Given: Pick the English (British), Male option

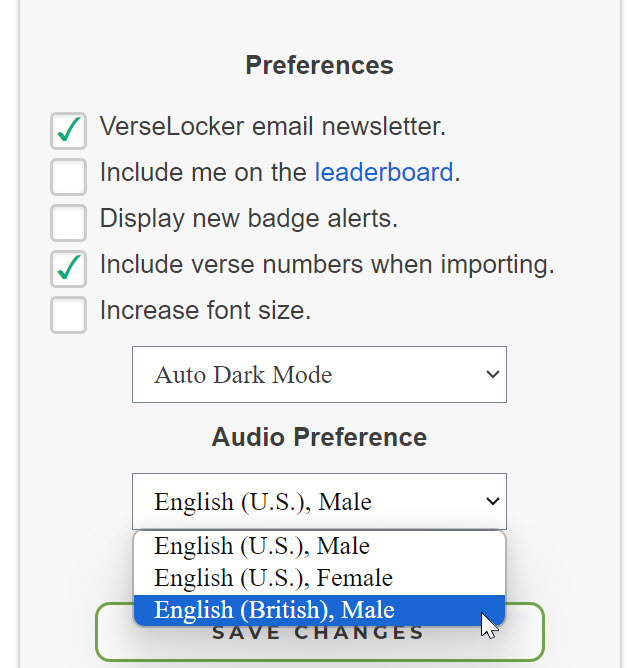Looking at the screenshot, I should tap(275, 610).
